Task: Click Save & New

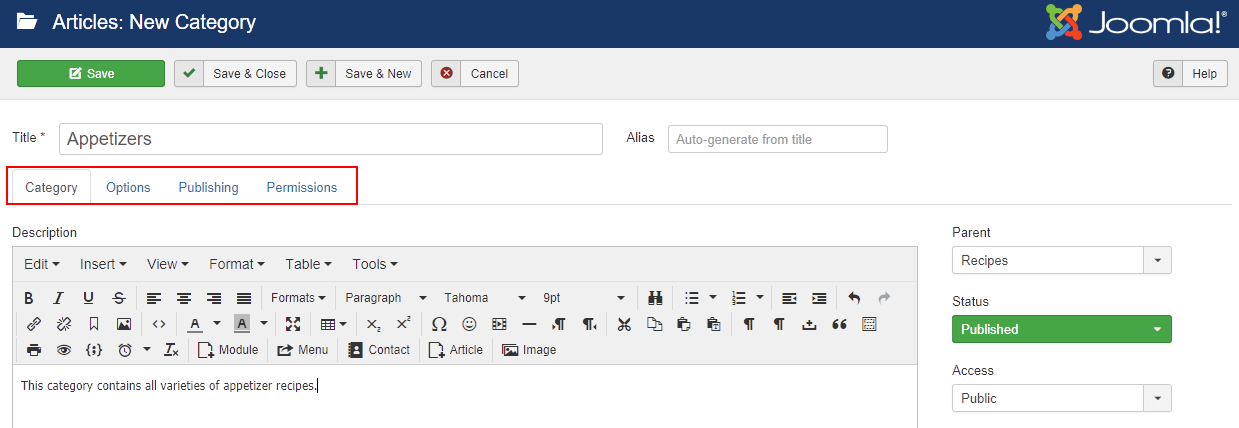Action: click(364, 73)
